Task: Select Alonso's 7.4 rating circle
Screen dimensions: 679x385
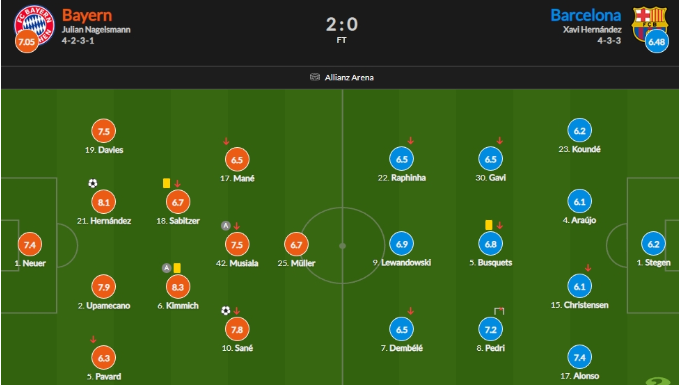Action: [x=579, y=357]
